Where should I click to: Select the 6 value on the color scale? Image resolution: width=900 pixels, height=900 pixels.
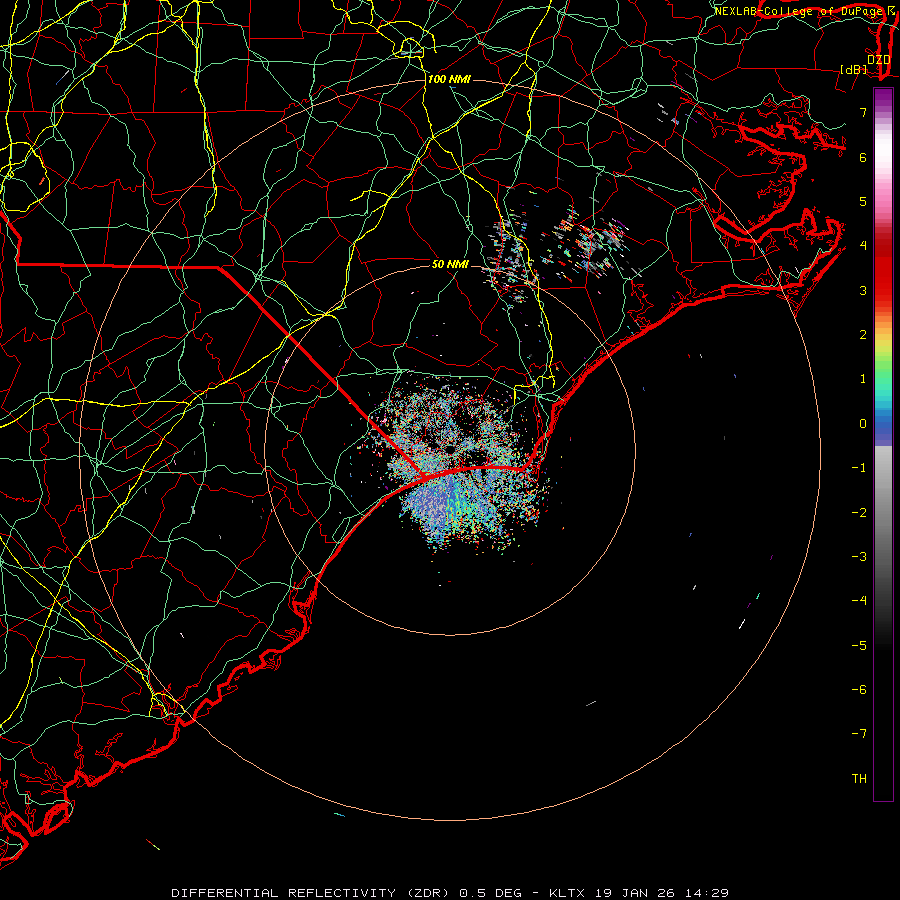pos(863,157)
